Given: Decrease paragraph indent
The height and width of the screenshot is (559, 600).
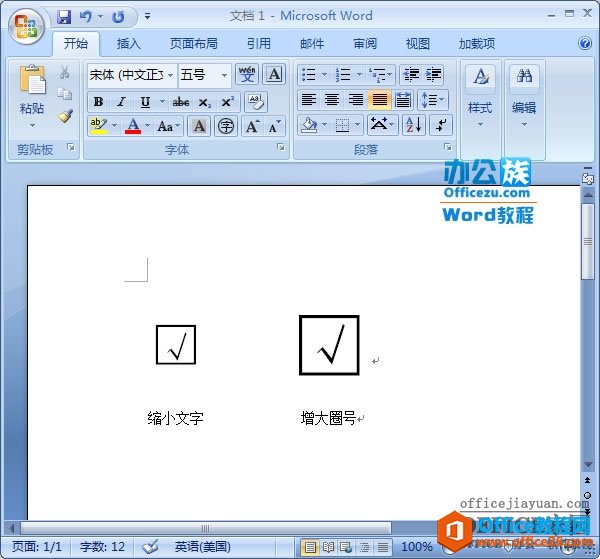Looking at the screenshot, I should pyautogui.click(x=411, y=74).
